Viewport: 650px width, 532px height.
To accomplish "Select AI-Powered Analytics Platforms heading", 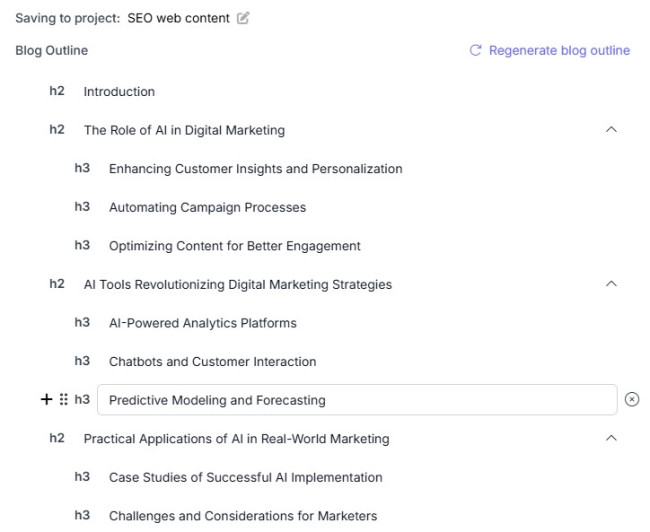I will [202, 323].
